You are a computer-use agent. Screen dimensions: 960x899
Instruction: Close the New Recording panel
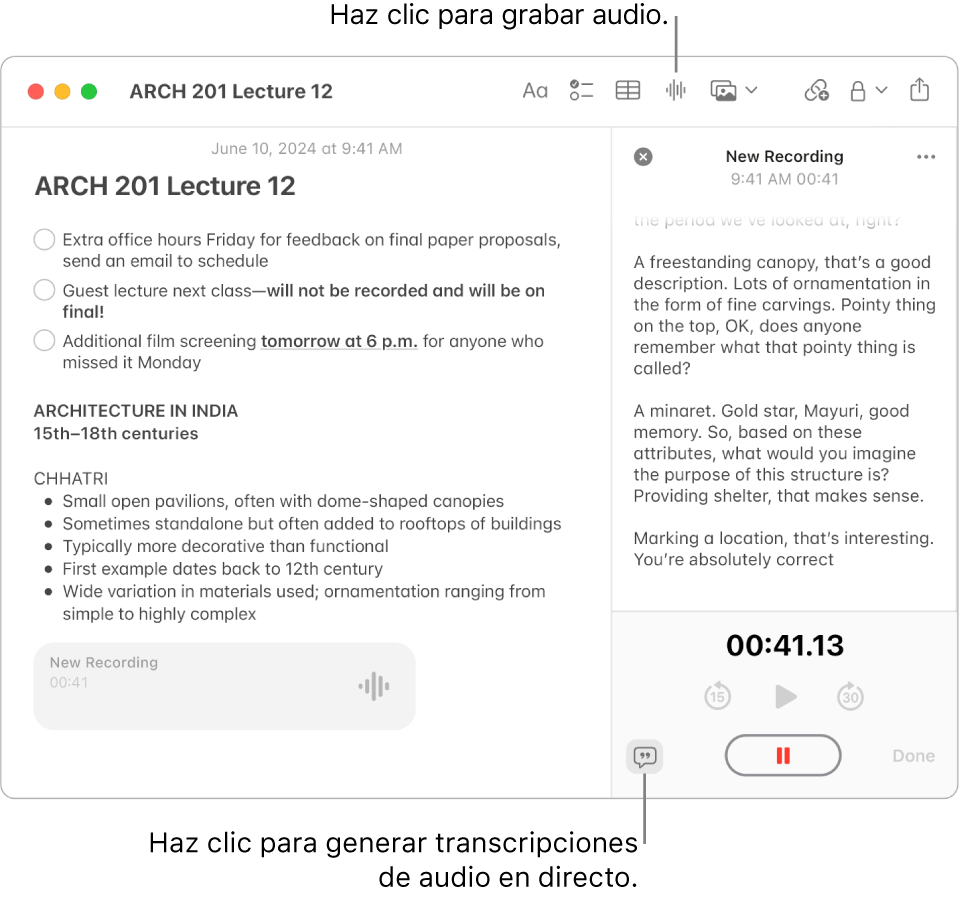click(x=643, y=157)
